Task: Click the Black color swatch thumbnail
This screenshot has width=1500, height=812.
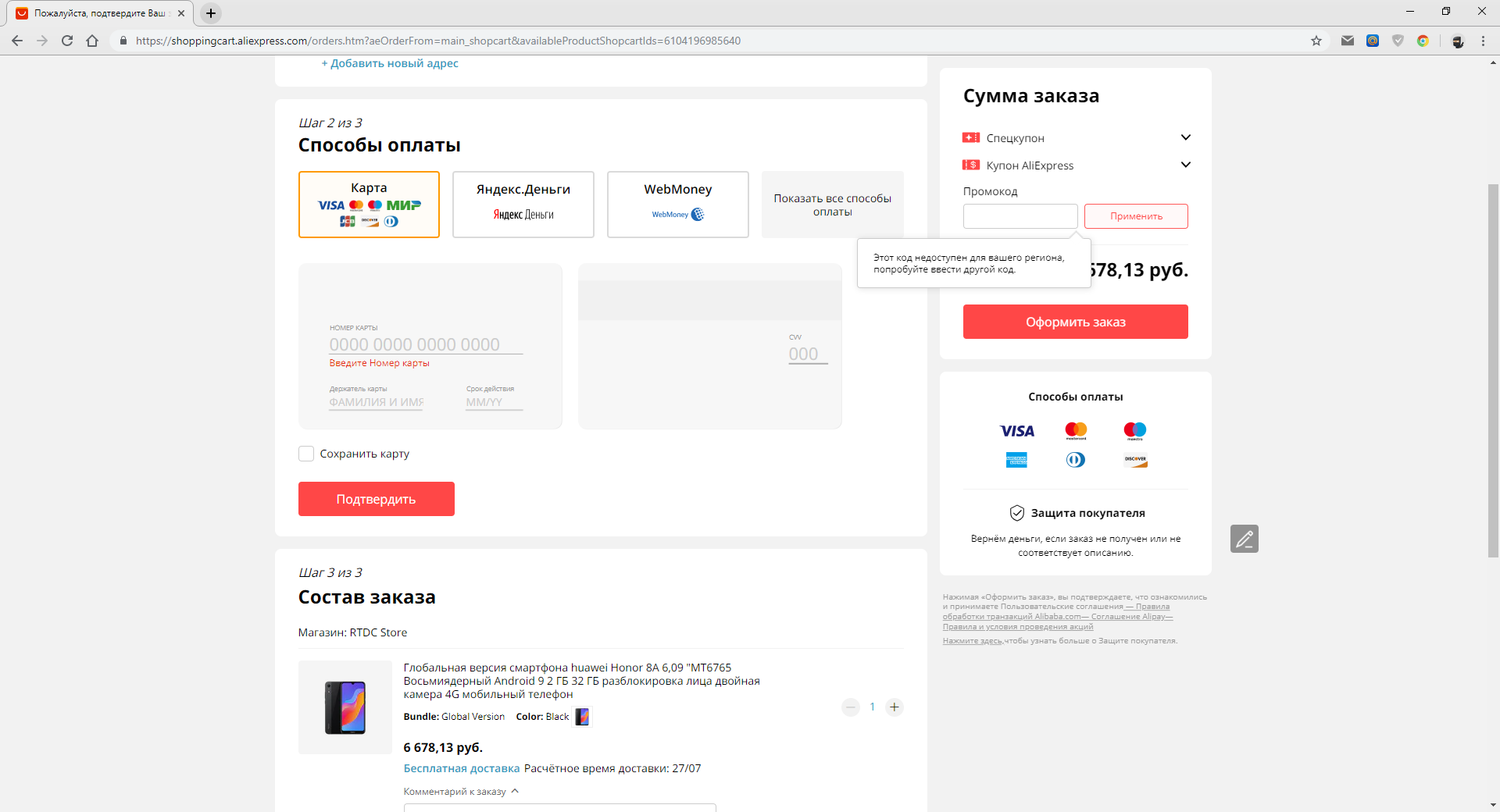Action: pyautogui.click(x=582, y=717)
